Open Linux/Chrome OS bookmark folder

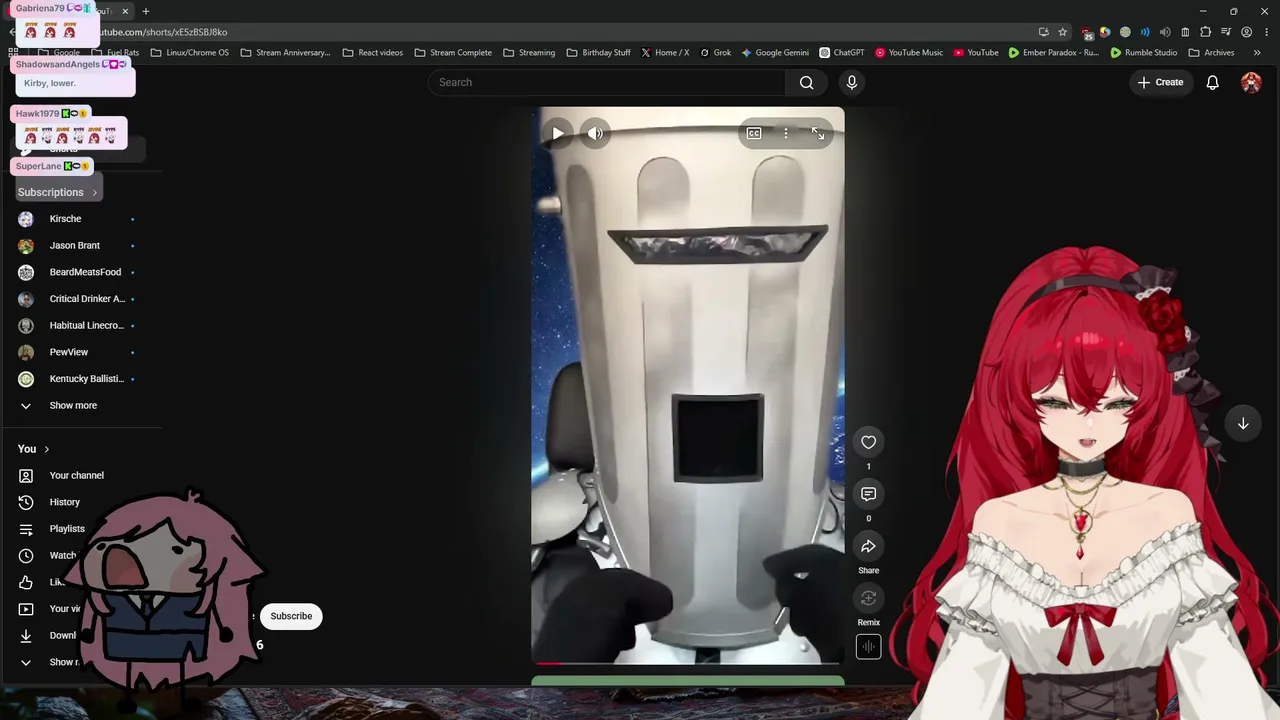coord(189,53)
